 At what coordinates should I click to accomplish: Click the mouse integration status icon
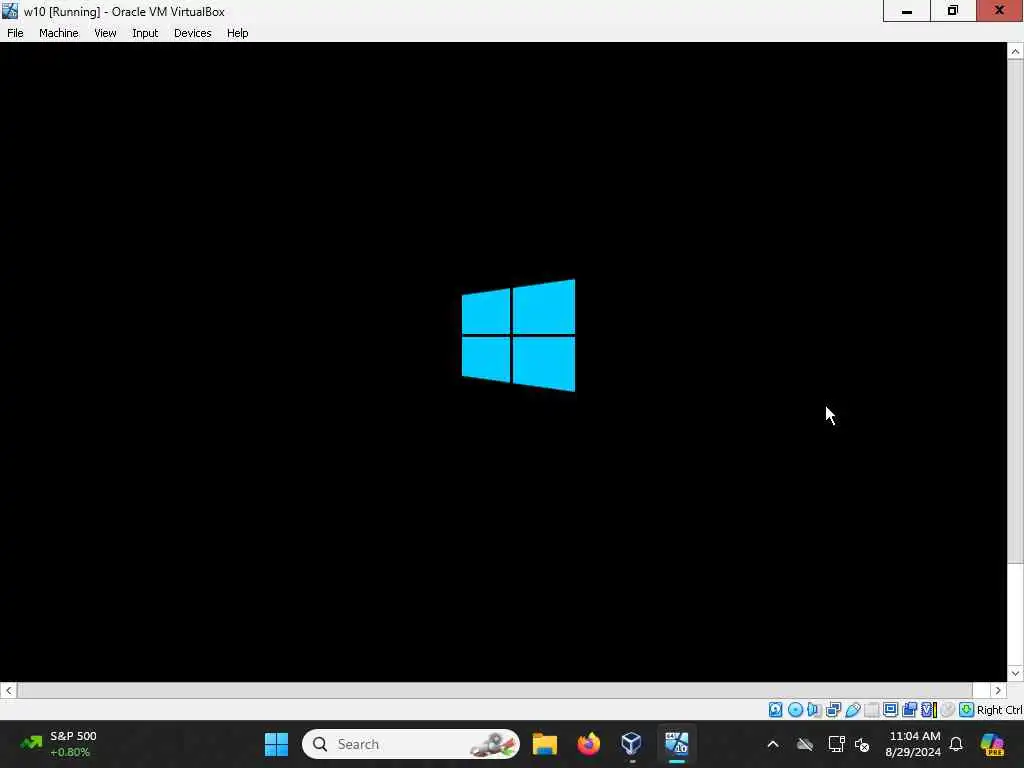pos(948,709)
